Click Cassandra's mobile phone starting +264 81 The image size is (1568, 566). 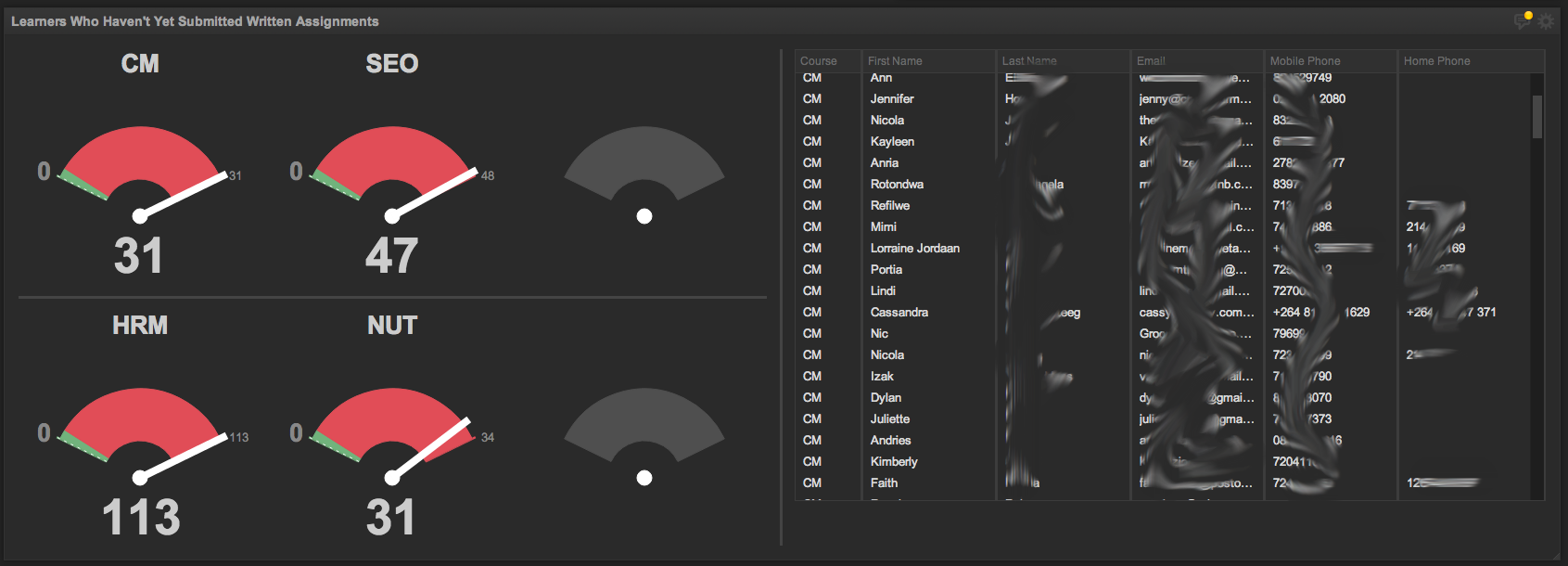tap(1321, 312)
